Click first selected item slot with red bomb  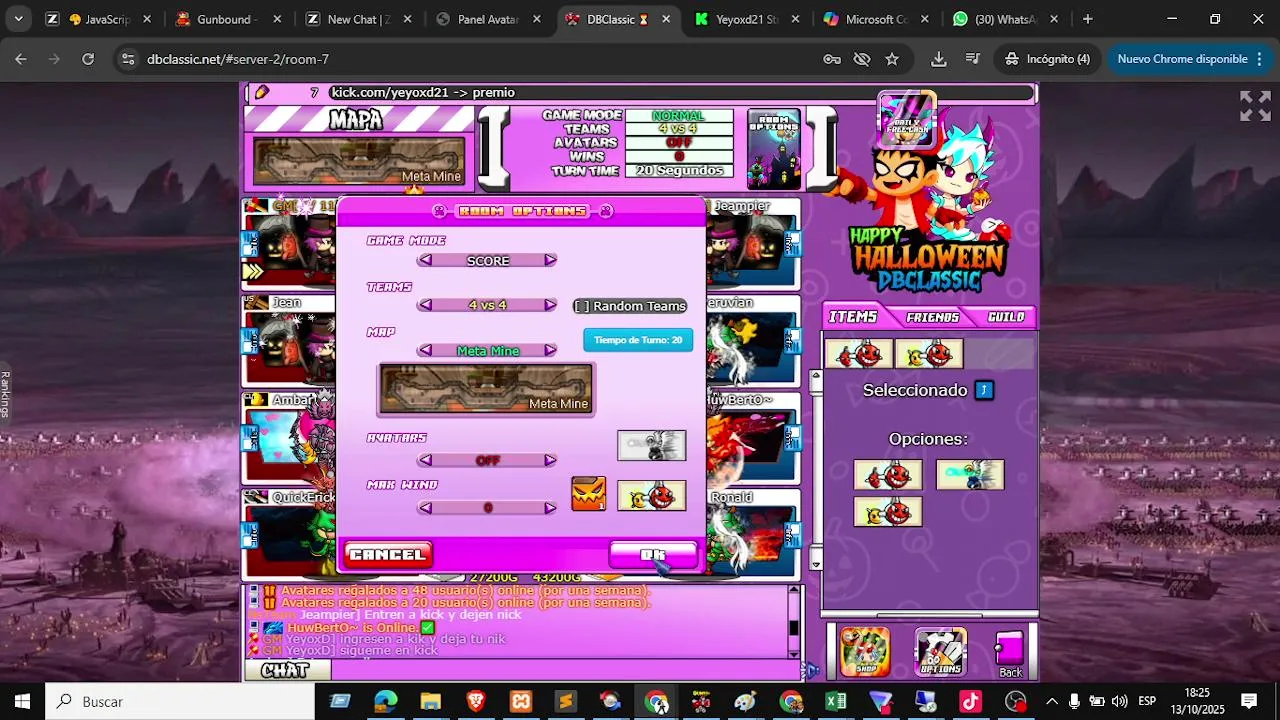click(859, 354)
